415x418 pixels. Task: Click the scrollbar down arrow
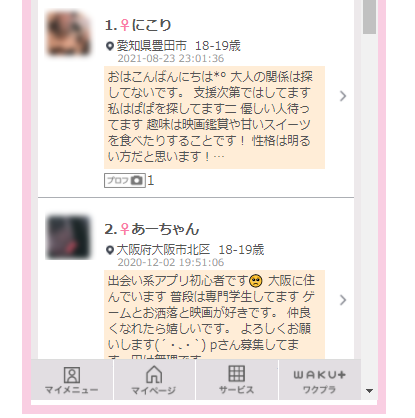point(369,391)
